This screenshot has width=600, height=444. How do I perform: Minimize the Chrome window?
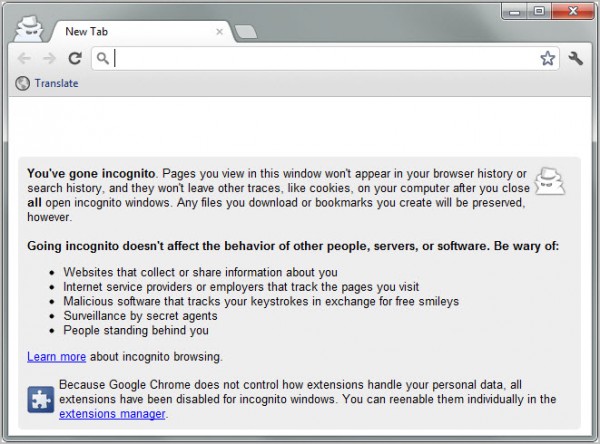coord(515,11)
